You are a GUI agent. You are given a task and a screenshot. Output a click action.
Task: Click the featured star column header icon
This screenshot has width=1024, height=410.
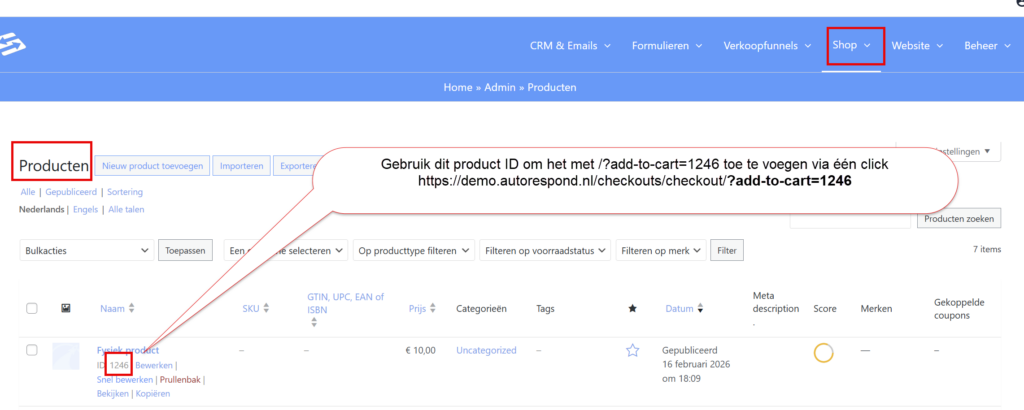[x=632, y=309]
